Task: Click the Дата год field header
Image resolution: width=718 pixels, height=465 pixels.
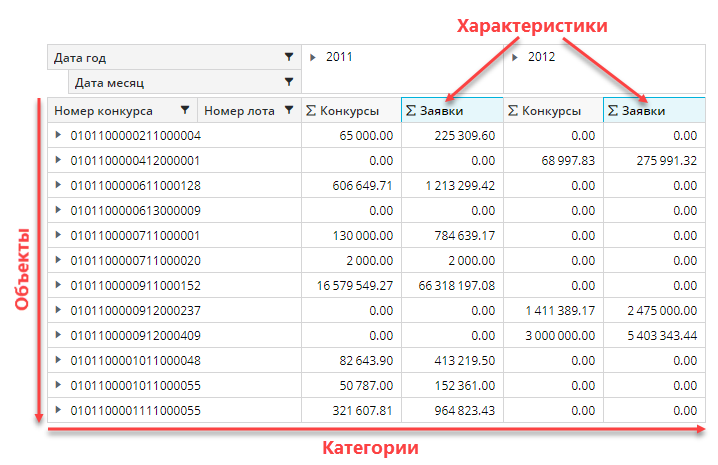Action: [160, 58]
